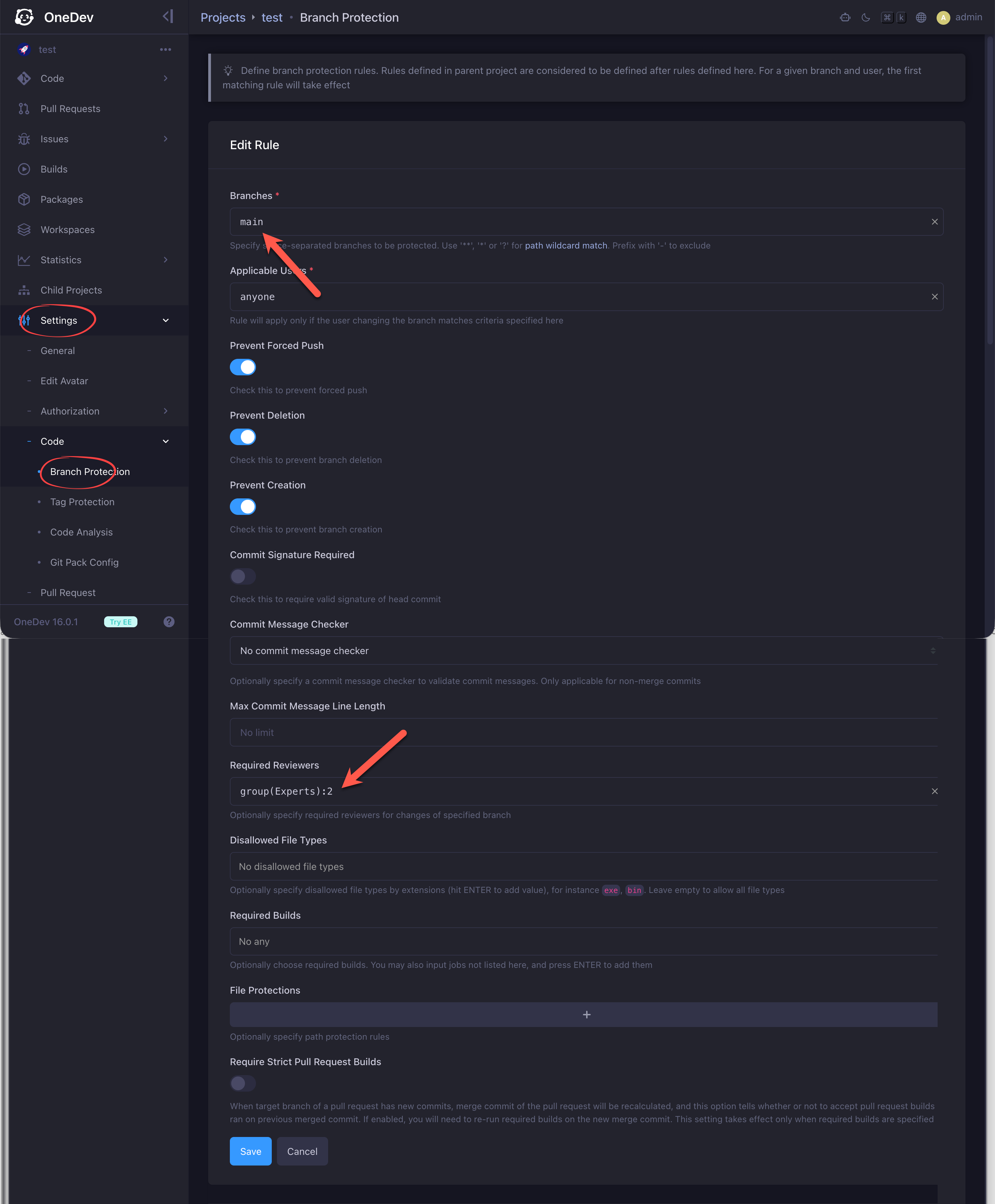Clear the Branches field with the X

click(935, 222)
